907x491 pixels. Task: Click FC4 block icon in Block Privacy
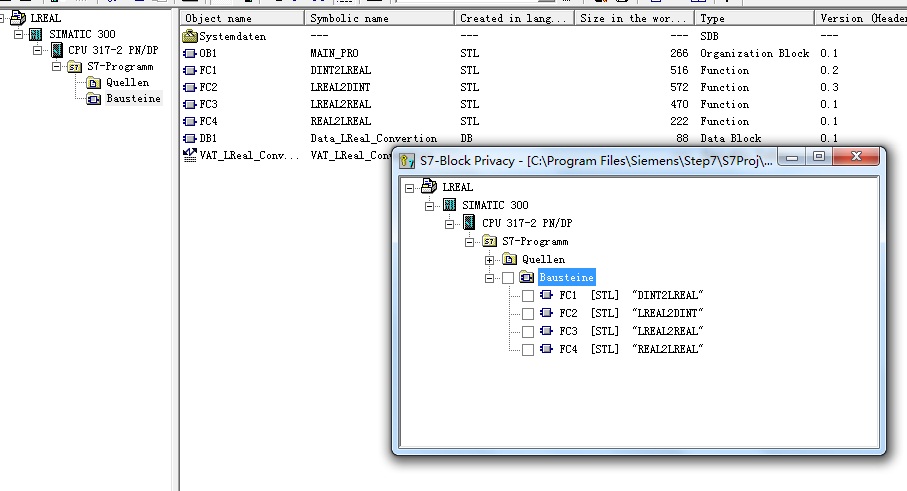547,349
